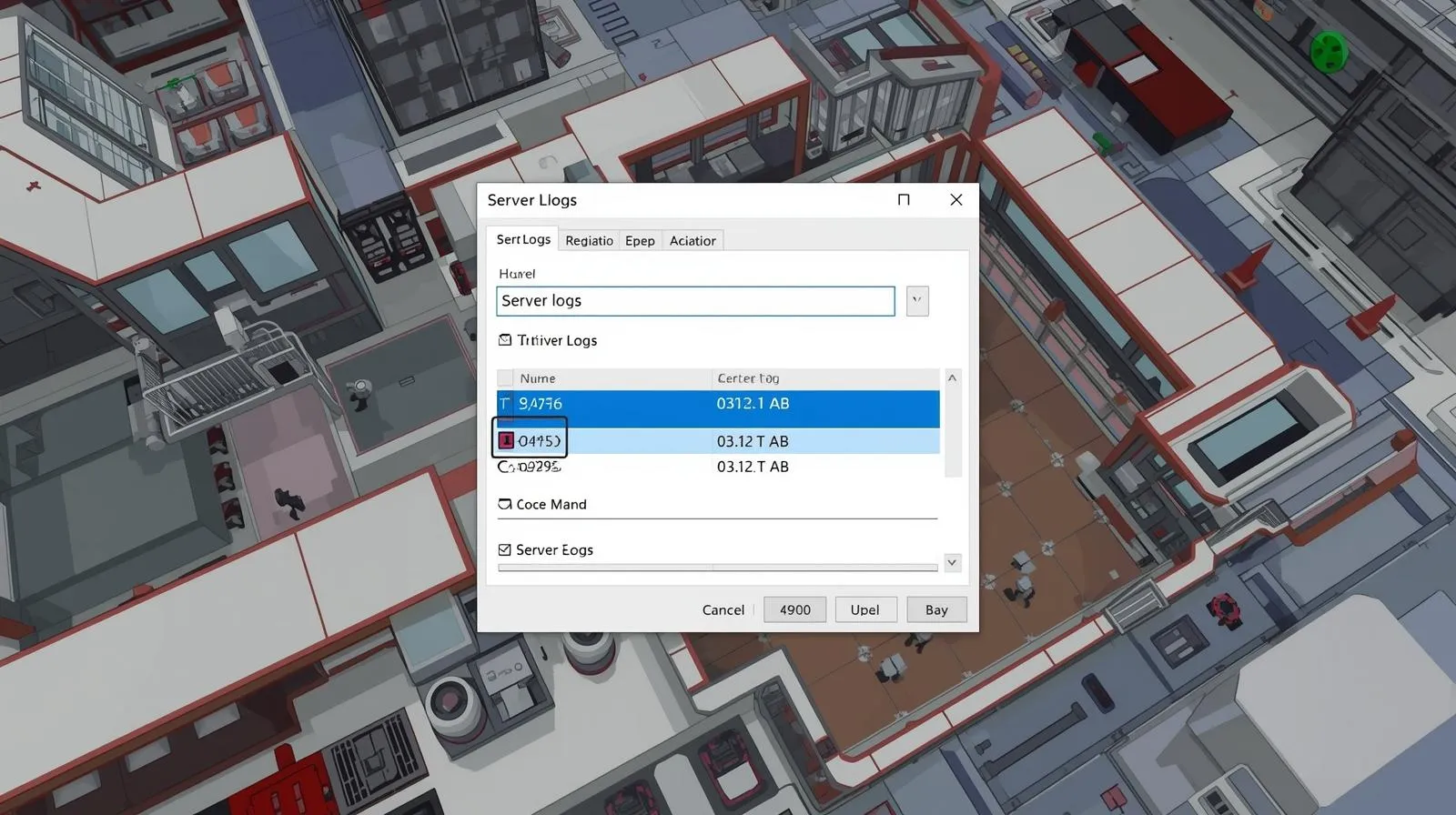Select the Epep tab

click(640, 240)
